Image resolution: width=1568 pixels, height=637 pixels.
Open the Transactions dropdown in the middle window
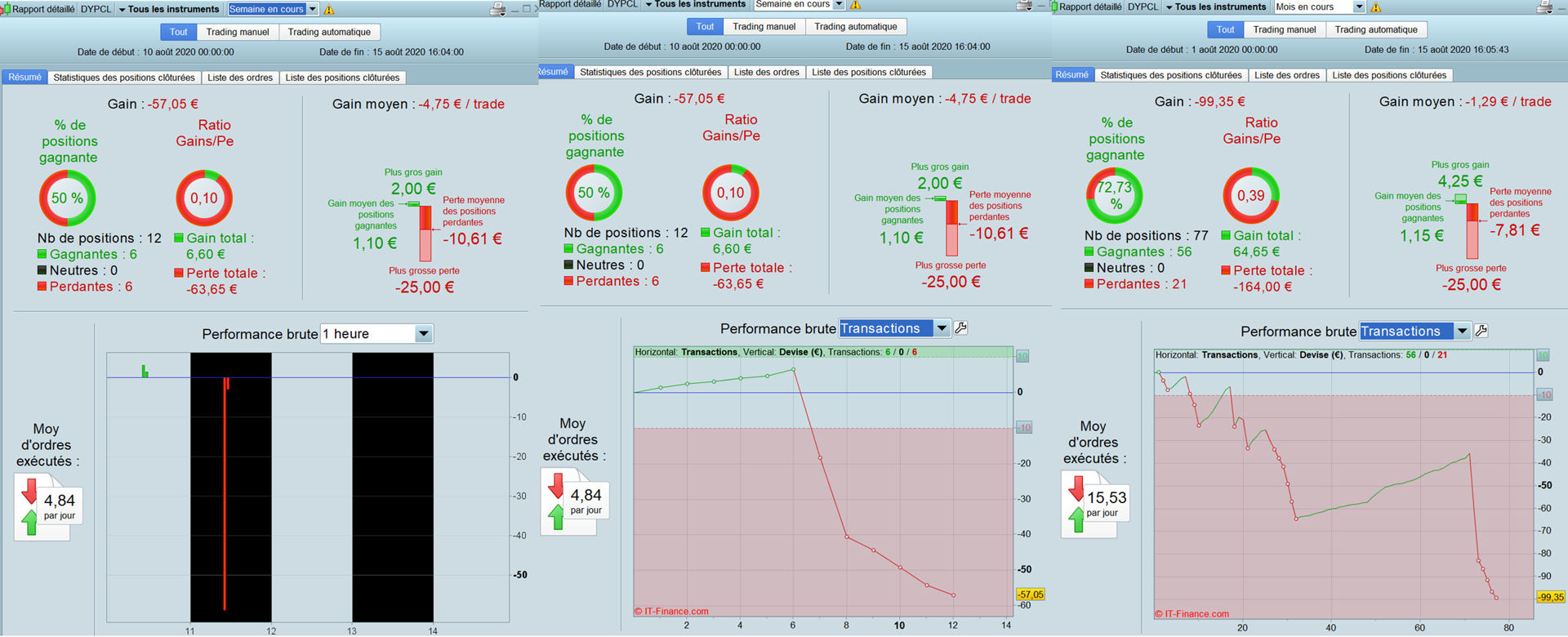tap(894, 328)
